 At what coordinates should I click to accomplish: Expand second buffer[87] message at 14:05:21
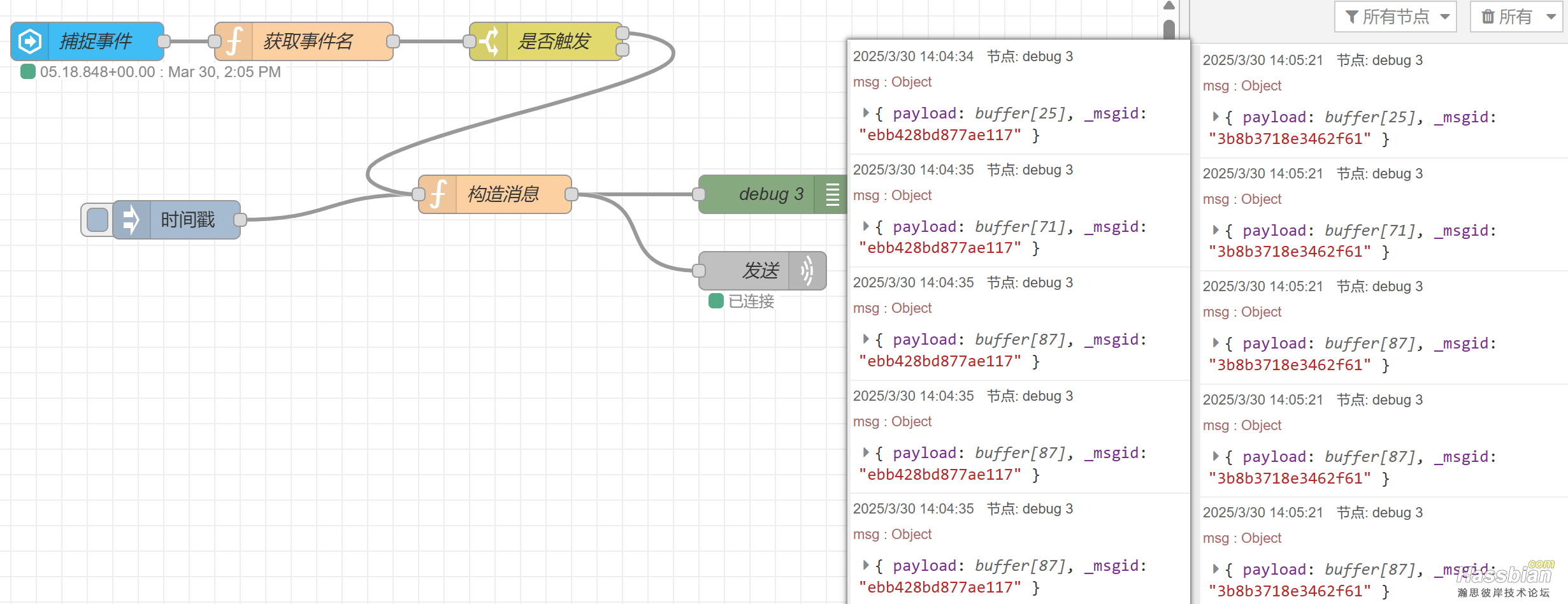point(1216,456)
